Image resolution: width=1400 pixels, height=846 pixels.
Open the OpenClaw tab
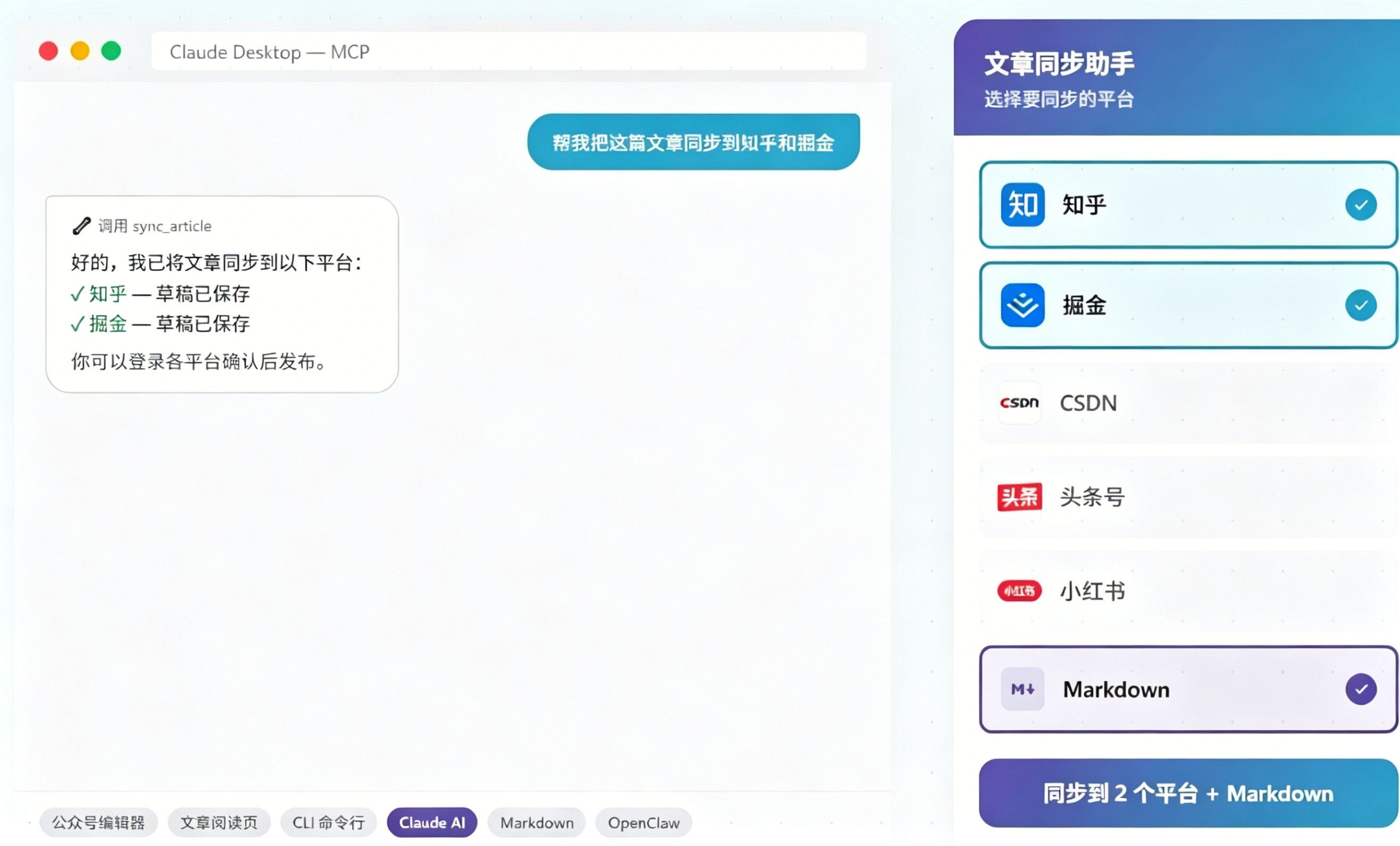[x=644, y=822]
